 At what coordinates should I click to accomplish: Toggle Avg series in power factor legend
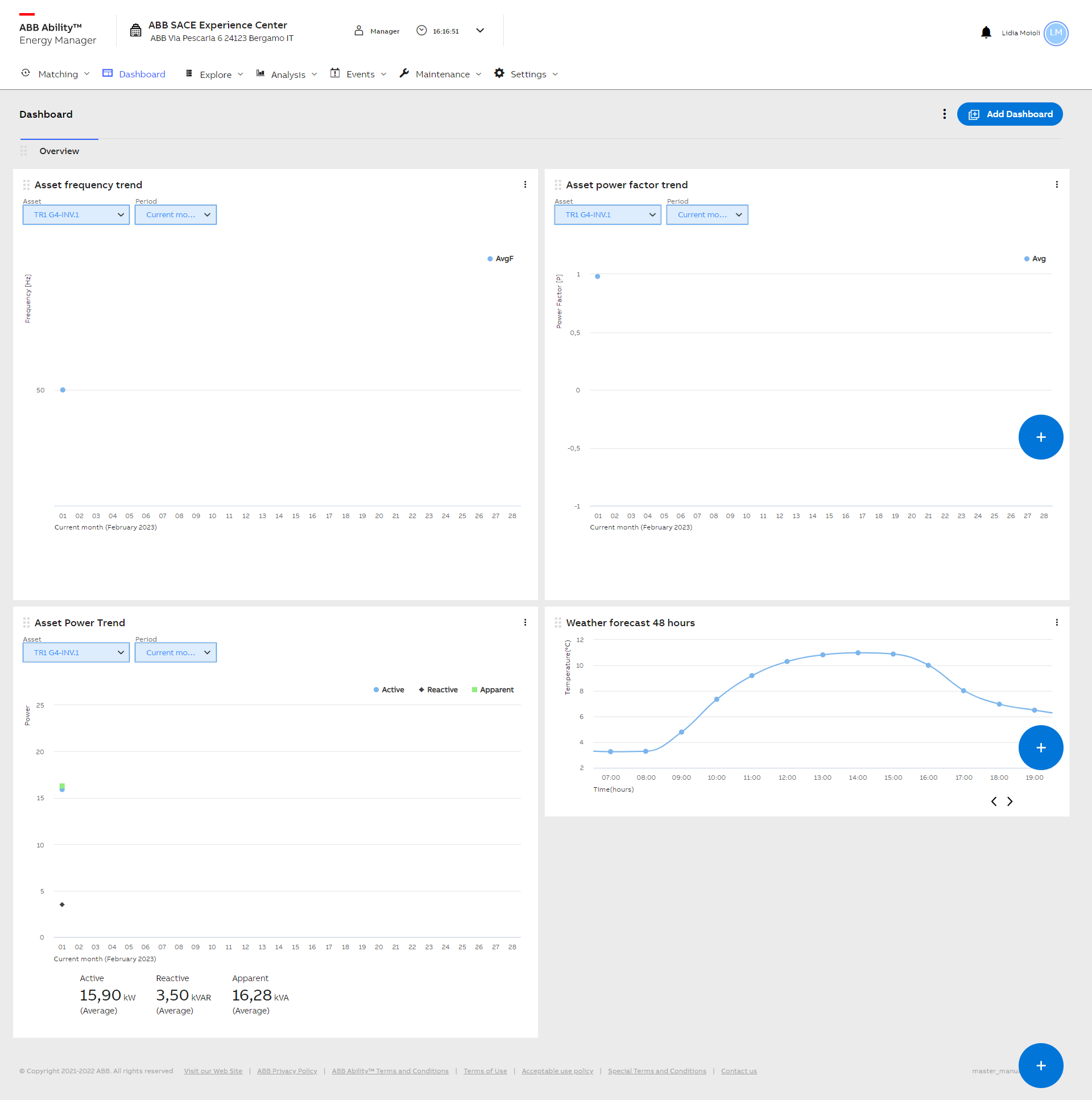[x=1035, y=258]
